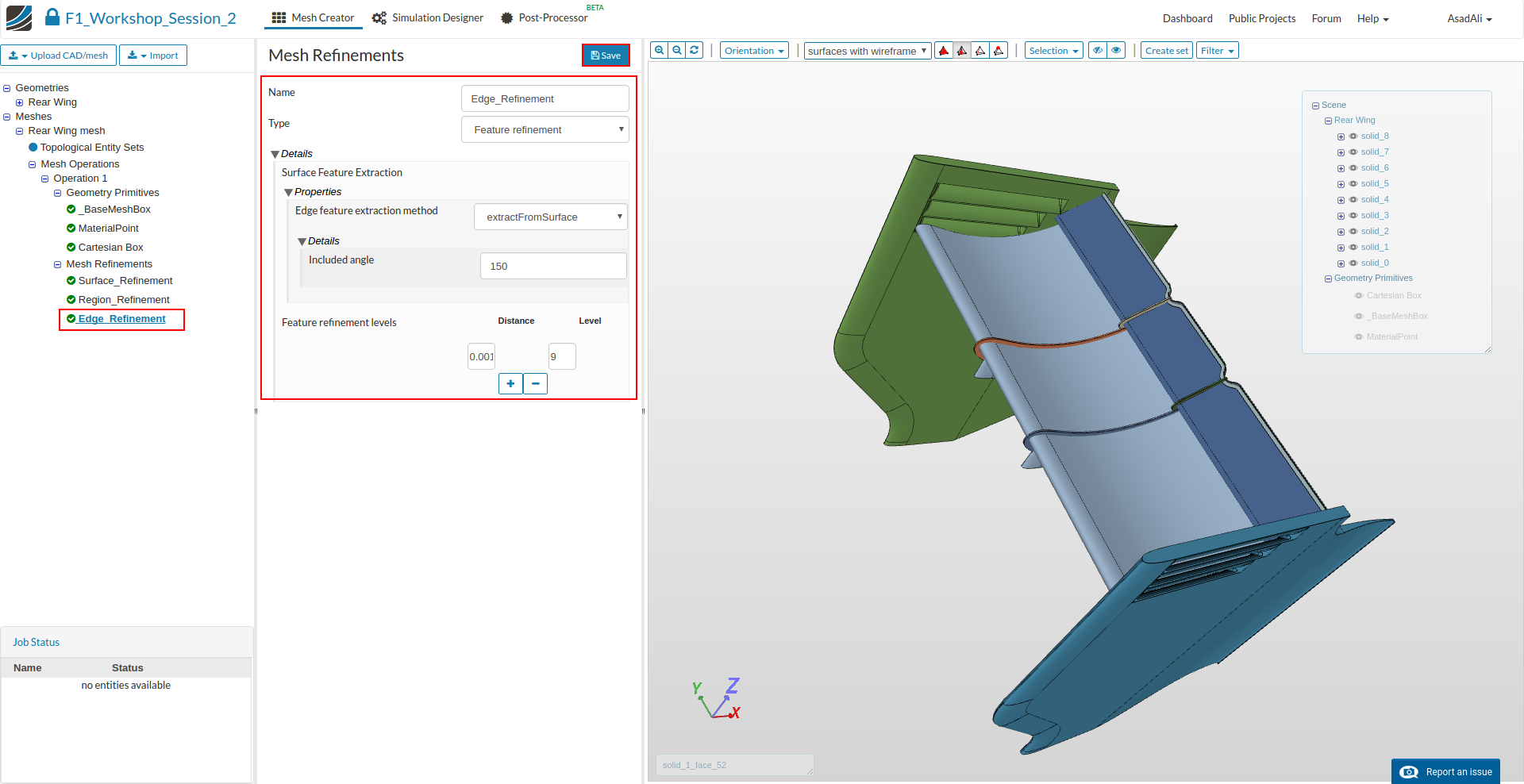Click the Import button
This screenshot has width=1524, height=784.
pos(153,56)
